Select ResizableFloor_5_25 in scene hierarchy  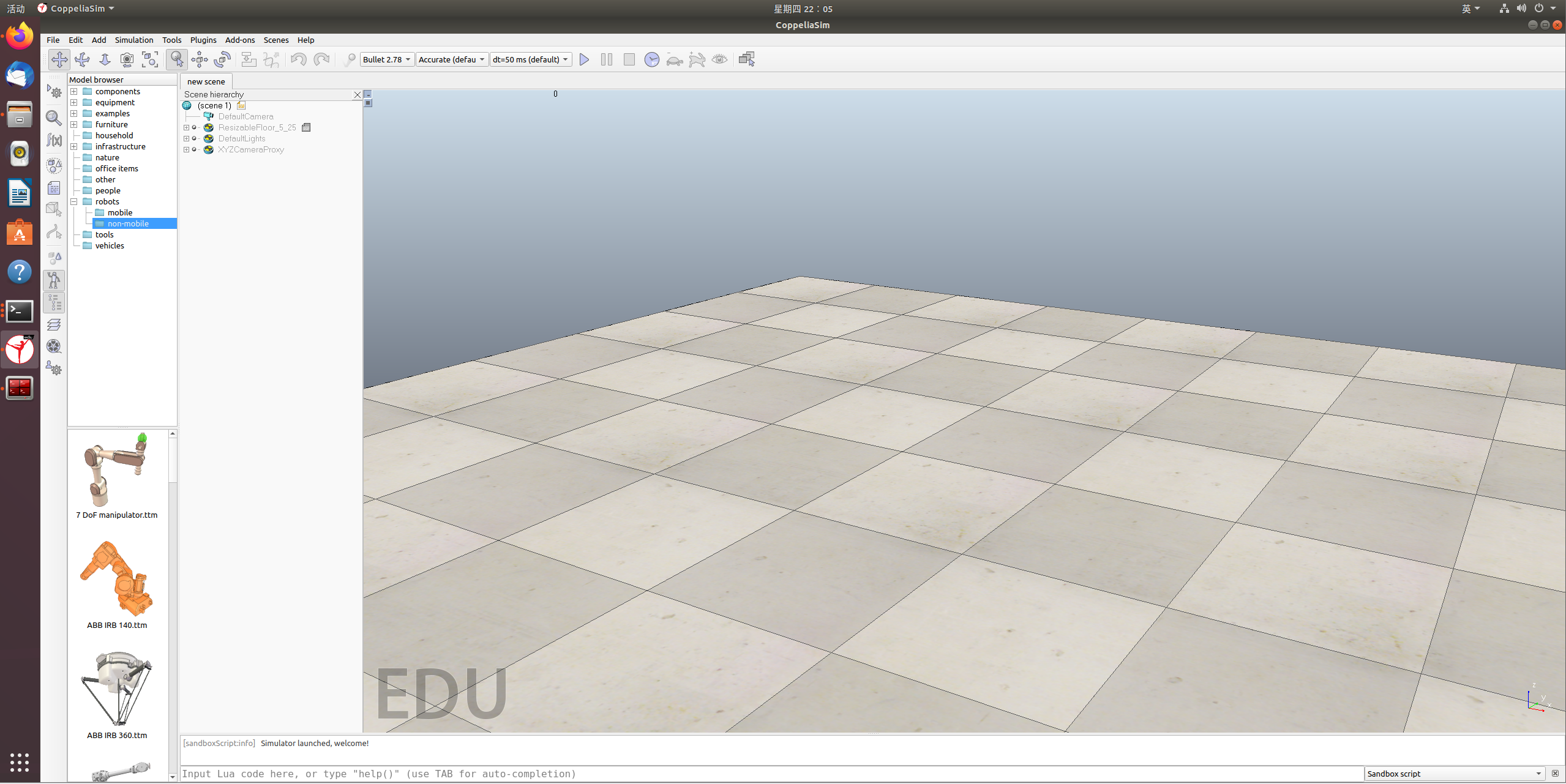(257, 127)
